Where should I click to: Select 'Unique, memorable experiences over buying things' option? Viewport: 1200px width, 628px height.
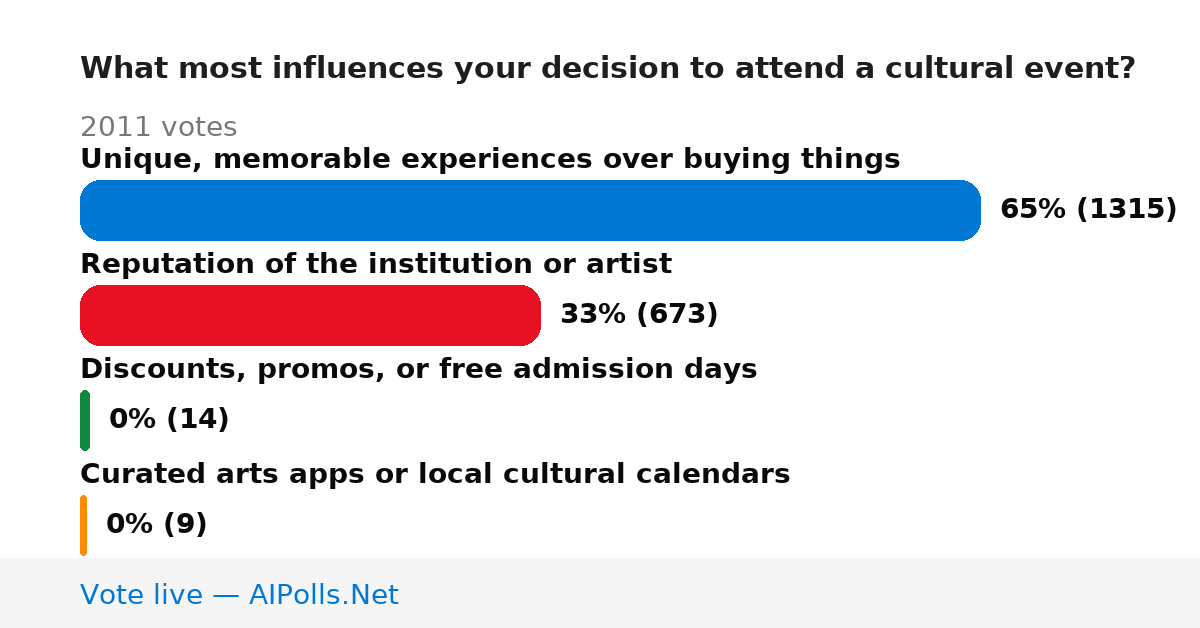490,159
